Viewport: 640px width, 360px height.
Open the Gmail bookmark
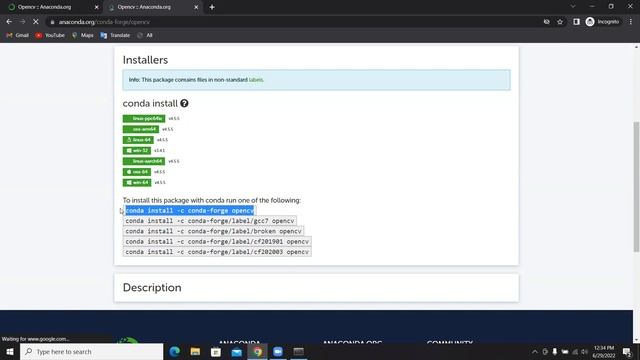pos(18,35)
